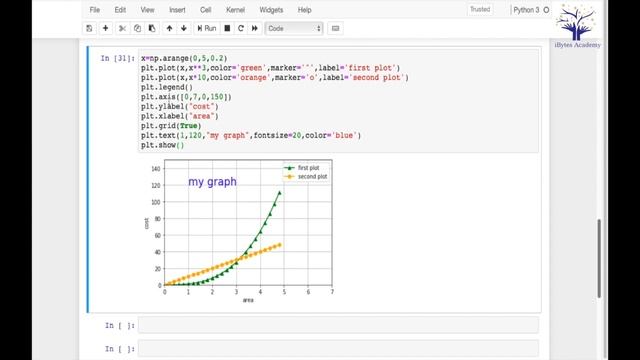Insert cell below with plus icon
Viewport: 640px width, 360px height.
click(105, 28)
